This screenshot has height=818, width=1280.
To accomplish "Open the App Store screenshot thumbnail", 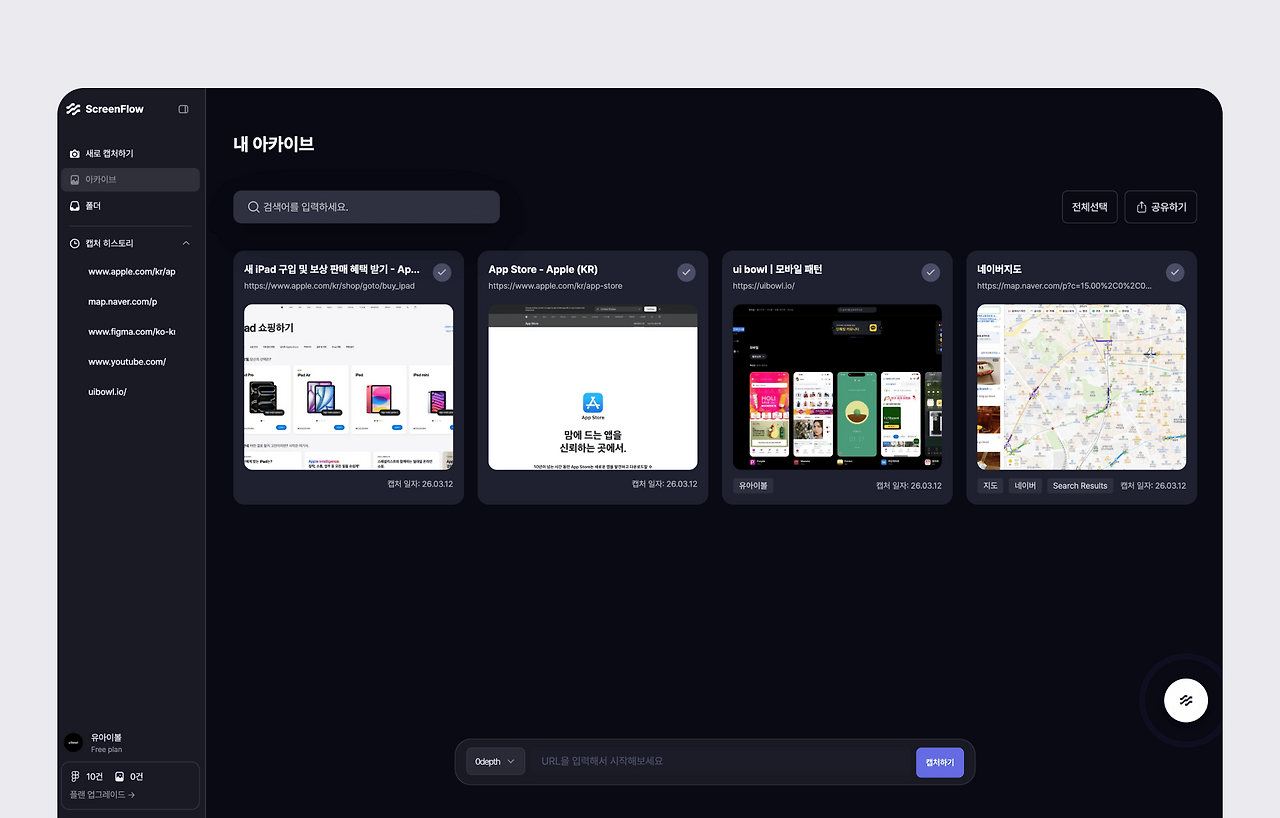I will [593, 387].
